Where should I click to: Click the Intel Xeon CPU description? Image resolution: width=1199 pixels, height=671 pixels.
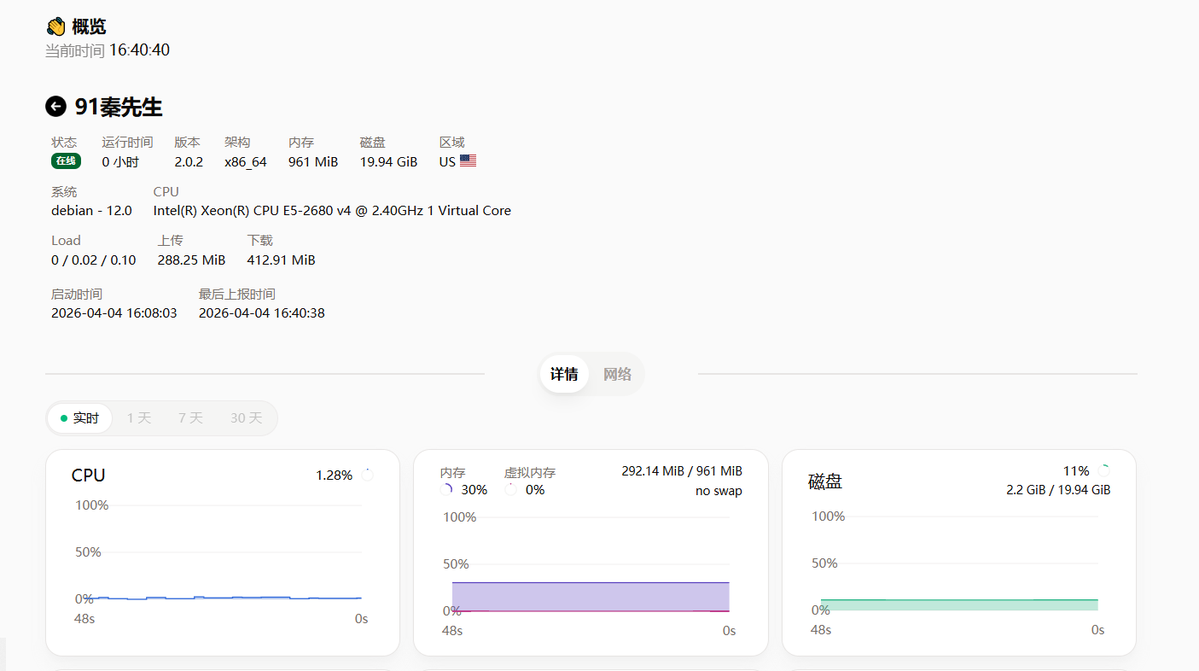click(x=332, y=211)
